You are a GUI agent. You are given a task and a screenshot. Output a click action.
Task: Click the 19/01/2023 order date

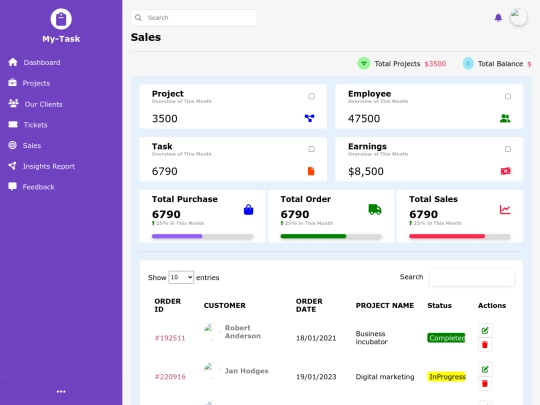(316, 377)
